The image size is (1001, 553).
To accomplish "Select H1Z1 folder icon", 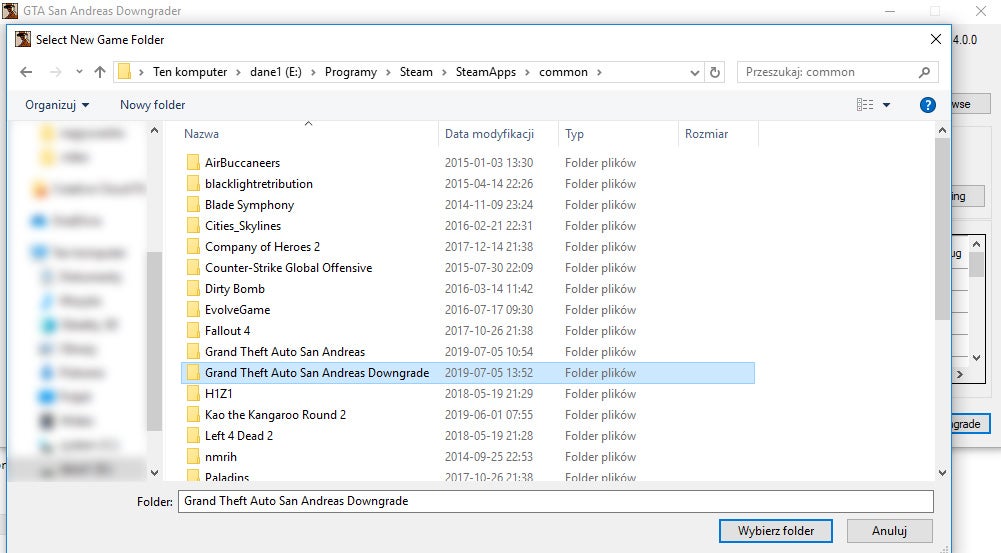I will (x=193, y=394).
